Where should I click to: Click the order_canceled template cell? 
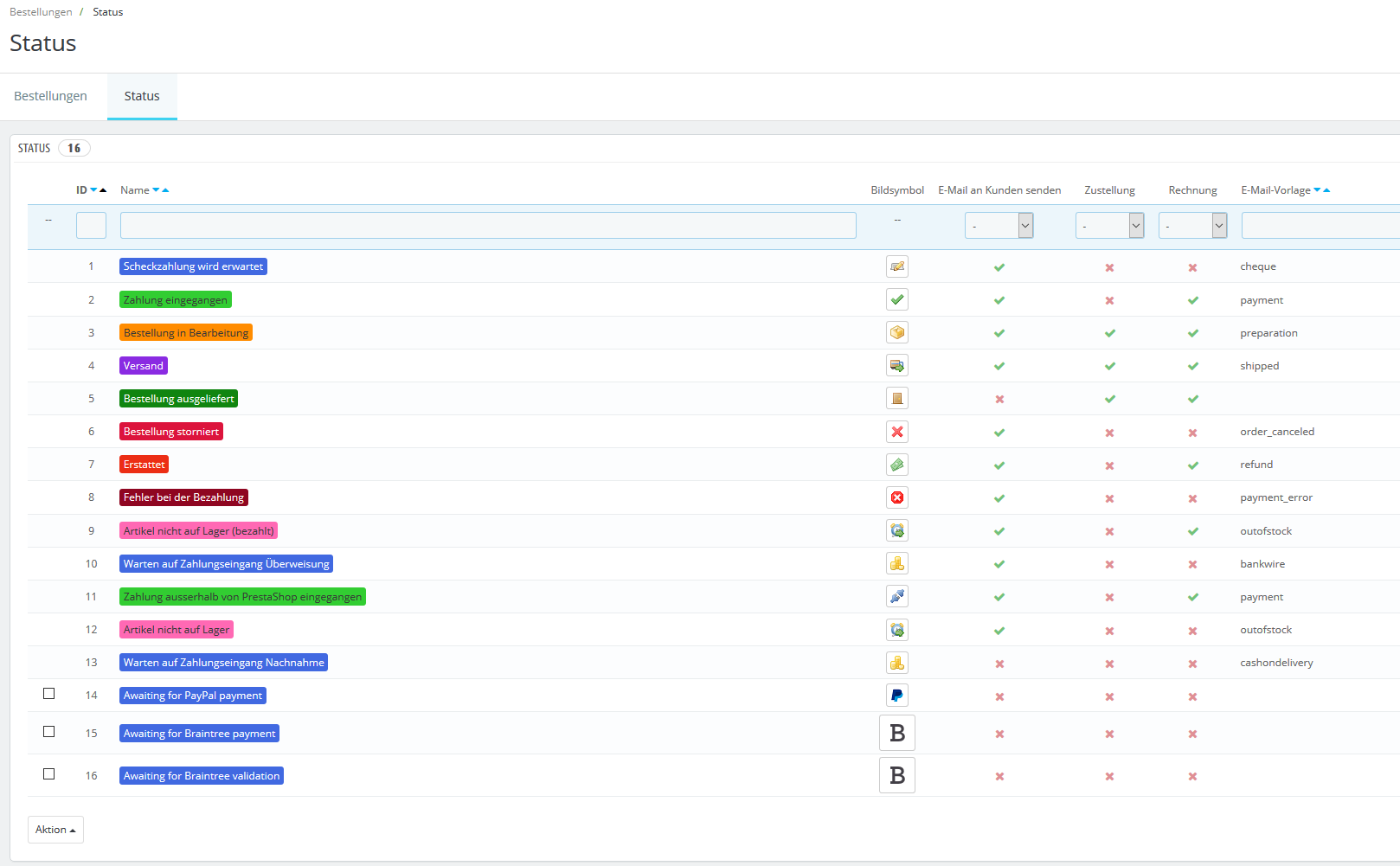[1277, 432]
